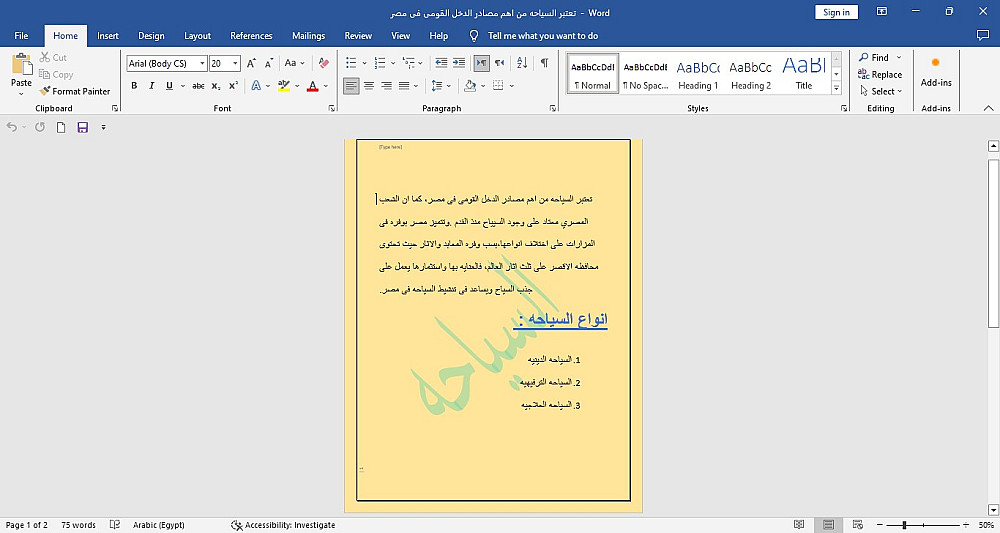Apply the Heading 1 style
Image resolution: width=1000 pixels, height=533 pixels.
pos(698,73)
